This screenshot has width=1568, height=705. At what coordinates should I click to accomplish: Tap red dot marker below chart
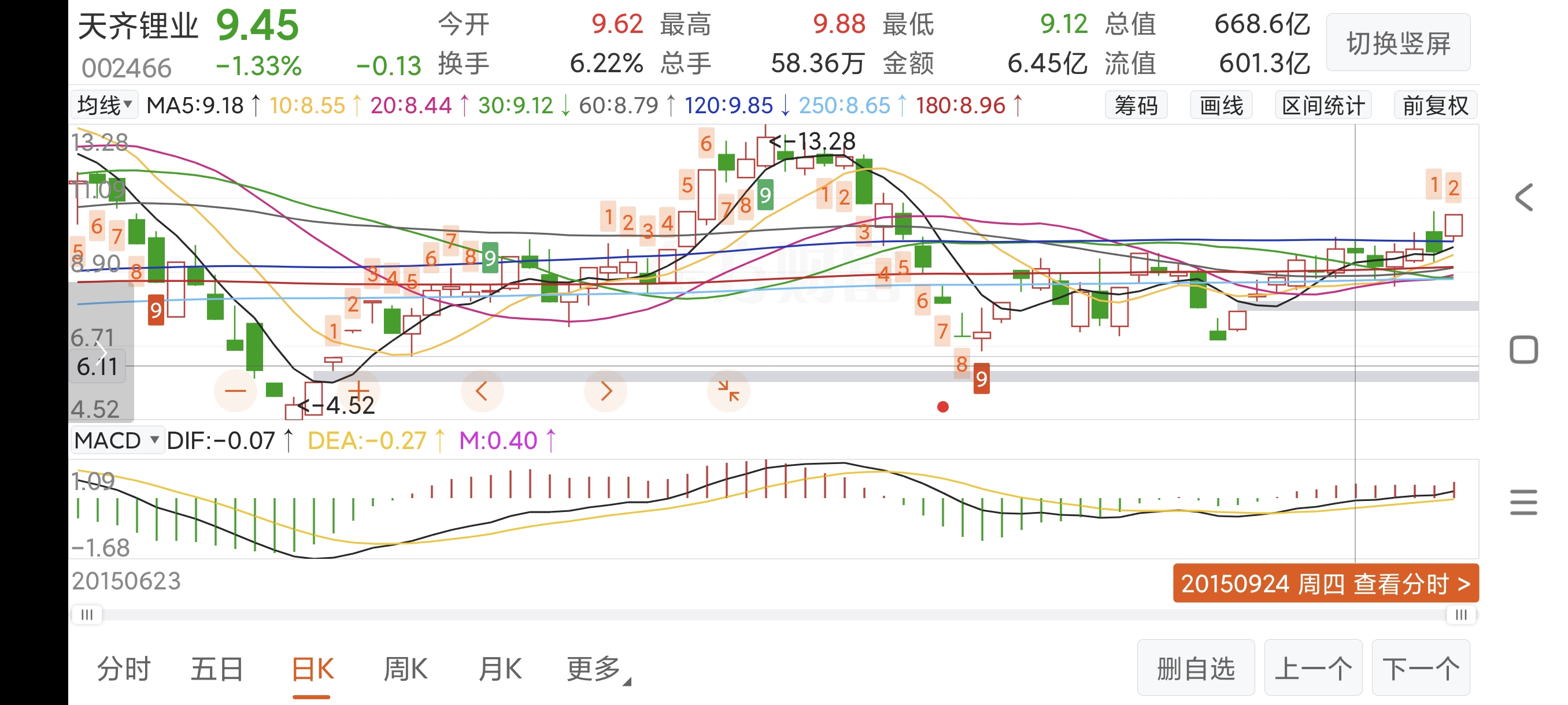coord(943,407)
